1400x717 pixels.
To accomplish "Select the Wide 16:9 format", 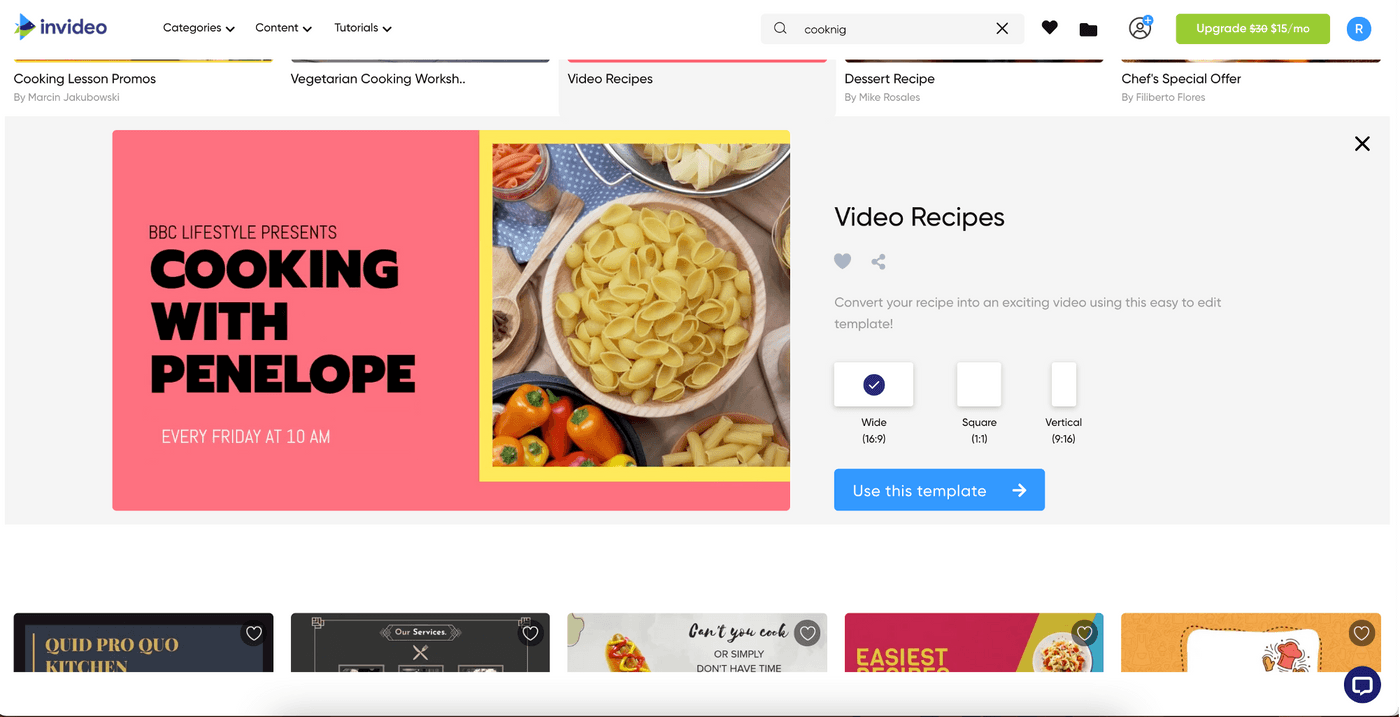I will pyautogui.click(x=874, y=384).
